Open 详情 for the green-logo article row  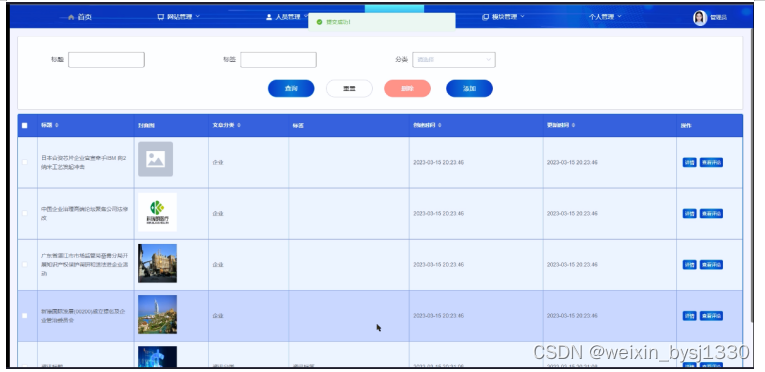click(689, 213)
